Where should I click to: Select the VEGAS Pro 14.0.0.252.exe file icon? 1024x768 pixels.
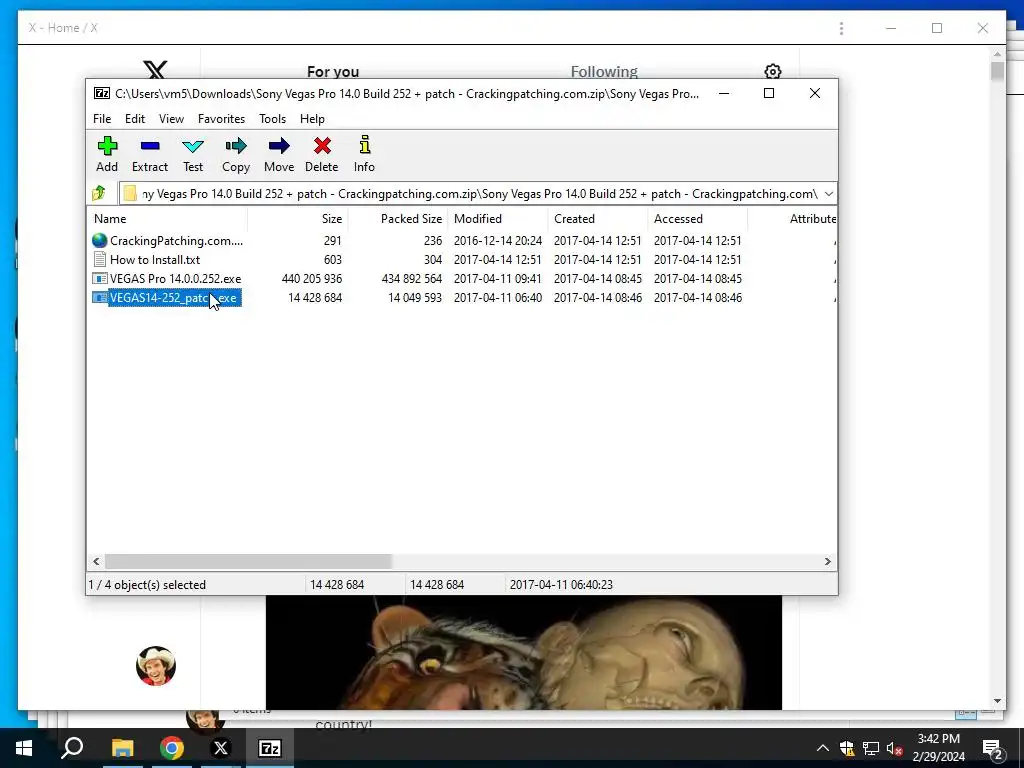[x=99, y=279]
